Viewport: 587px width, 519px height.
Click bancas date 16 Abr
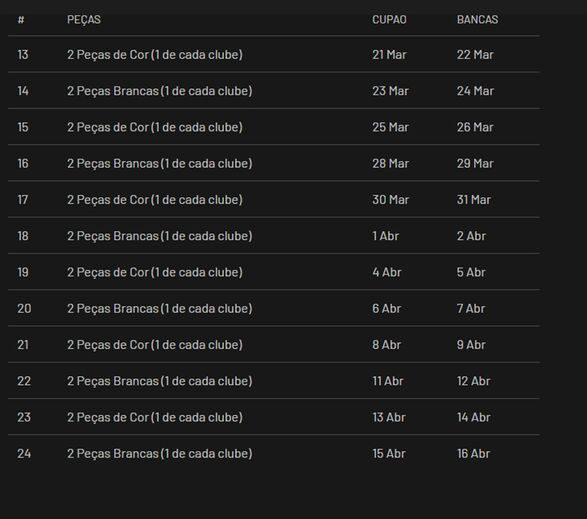click(x=473, y=454)
